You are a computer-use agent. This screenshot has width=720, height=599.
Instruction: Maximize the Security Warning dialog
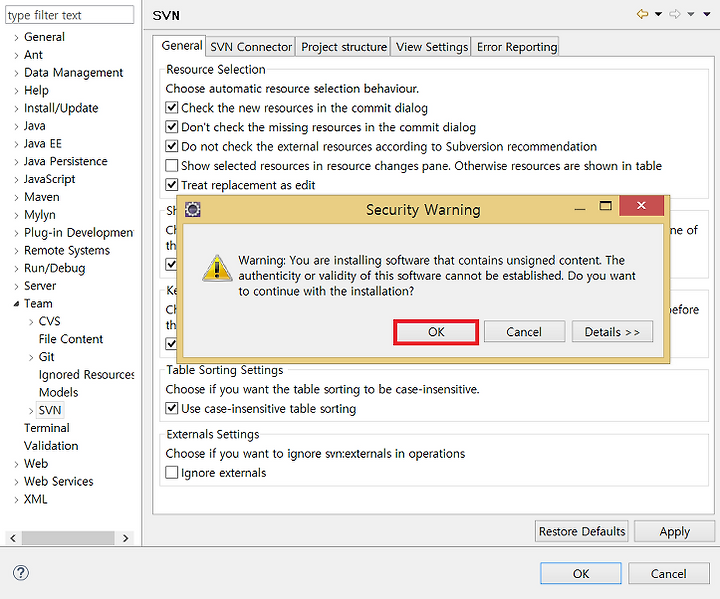tap(606, 206)
